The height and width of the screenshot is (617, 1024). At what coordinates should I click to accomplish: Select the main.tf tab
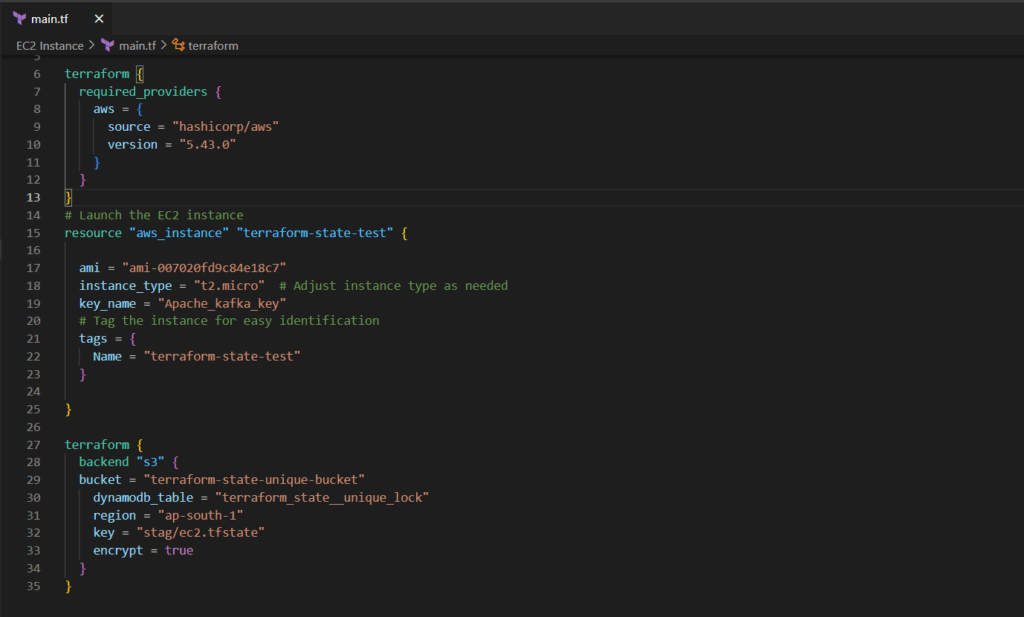click(56, 18)
